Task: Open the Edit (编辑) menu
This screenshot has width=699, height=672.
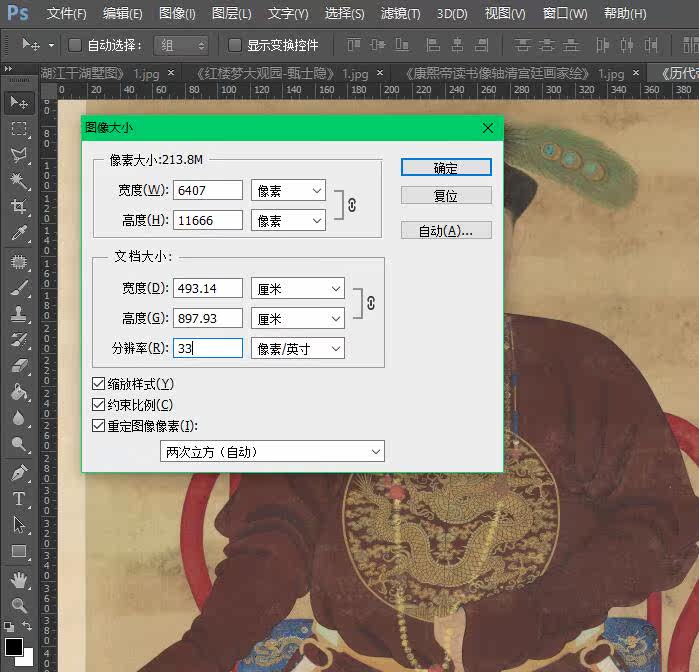Action: point(123,14)
